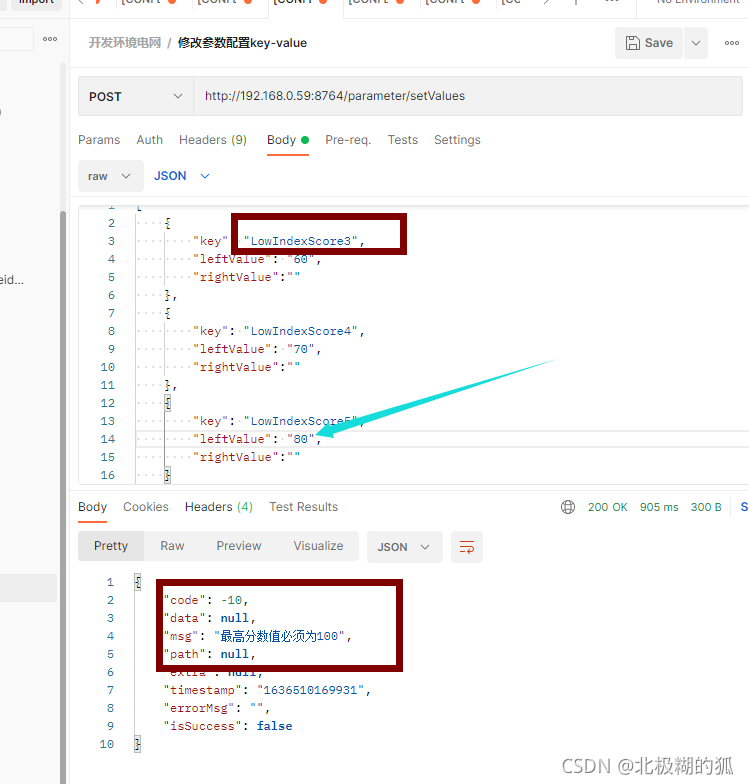Click the "60" leftValue in request body
This screenshot has width=749, height=784.
[300, 259]
